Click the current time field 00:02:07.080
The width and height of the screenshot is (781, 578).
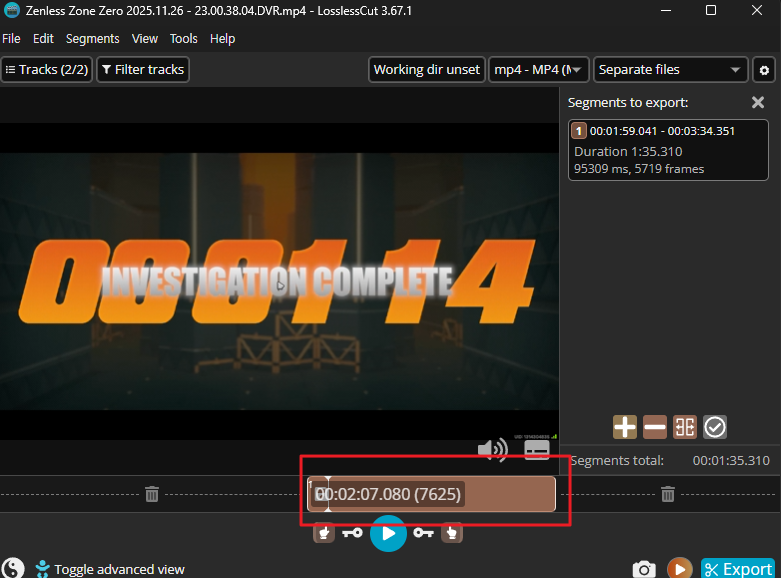(x=389, y=494)
